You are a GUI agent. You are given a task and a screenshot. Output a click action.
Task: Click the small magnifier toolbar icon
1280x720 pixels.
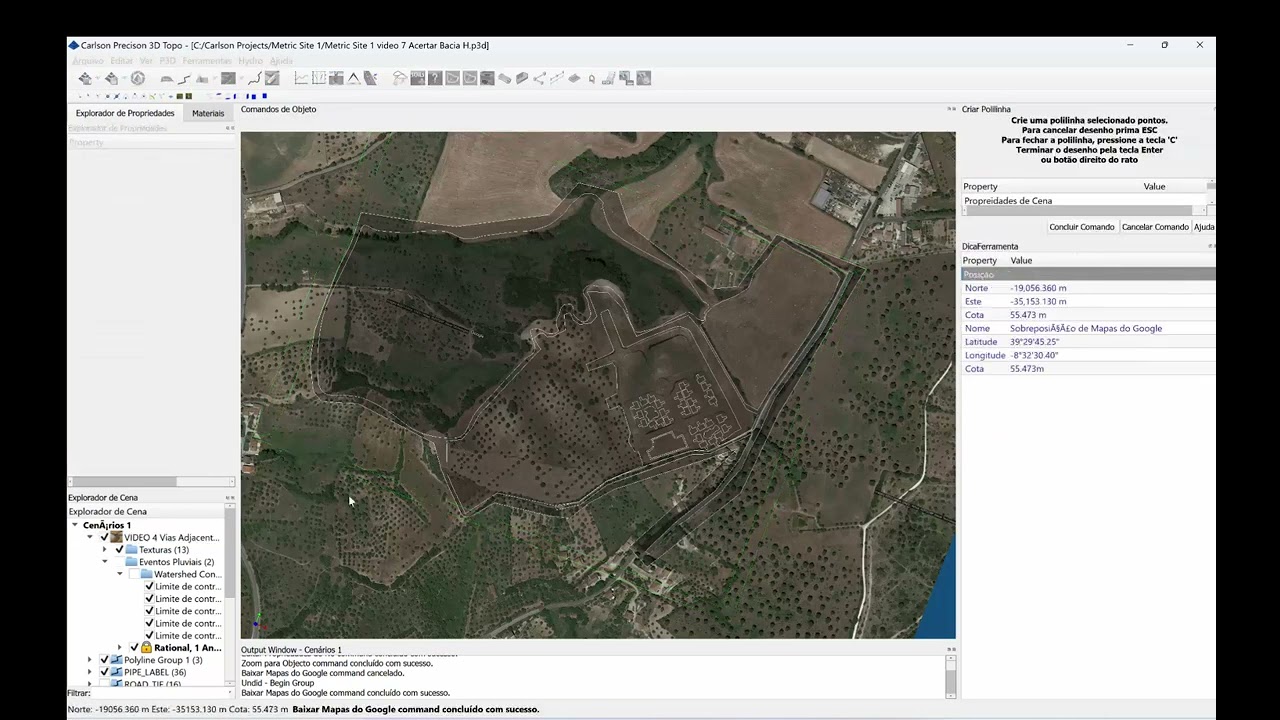coord(592,79)
